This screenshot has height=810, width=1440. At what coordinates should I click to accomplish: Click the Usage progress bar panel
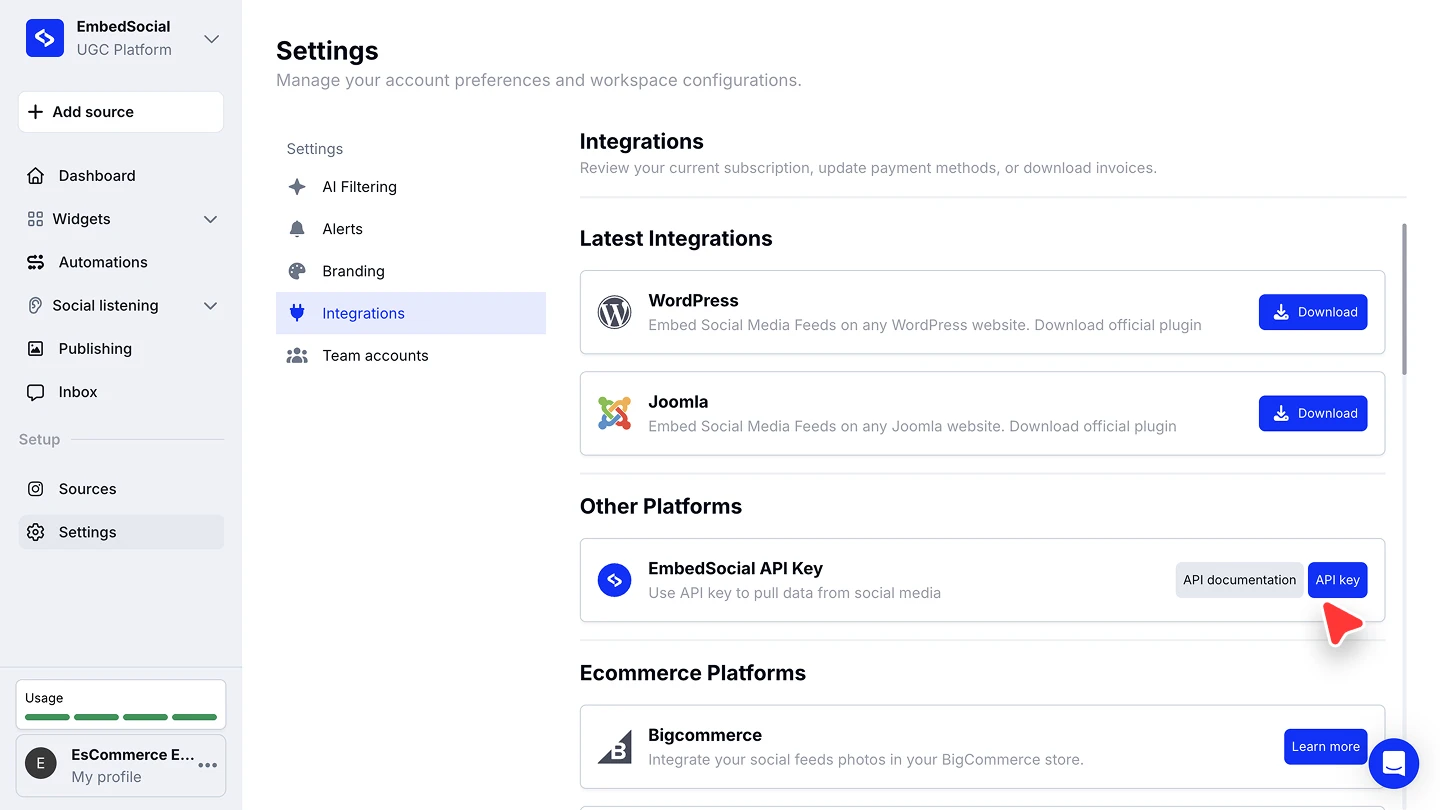pyautogui.click(x=121, y=705)
